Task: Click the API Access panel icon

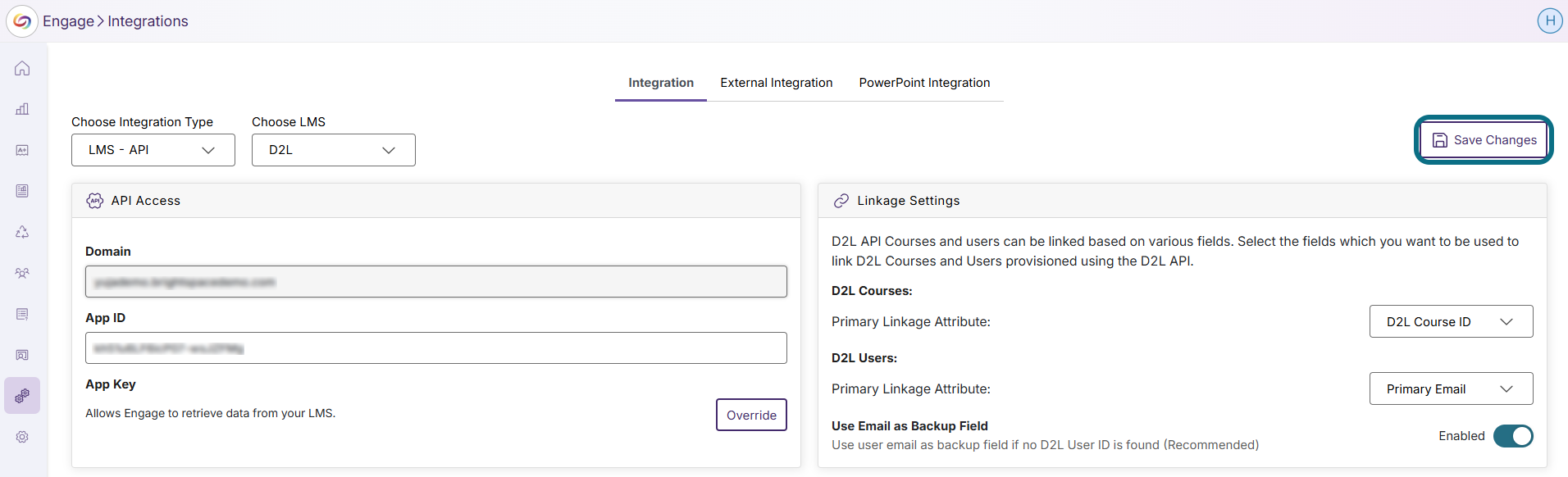Action: [95, 201]
